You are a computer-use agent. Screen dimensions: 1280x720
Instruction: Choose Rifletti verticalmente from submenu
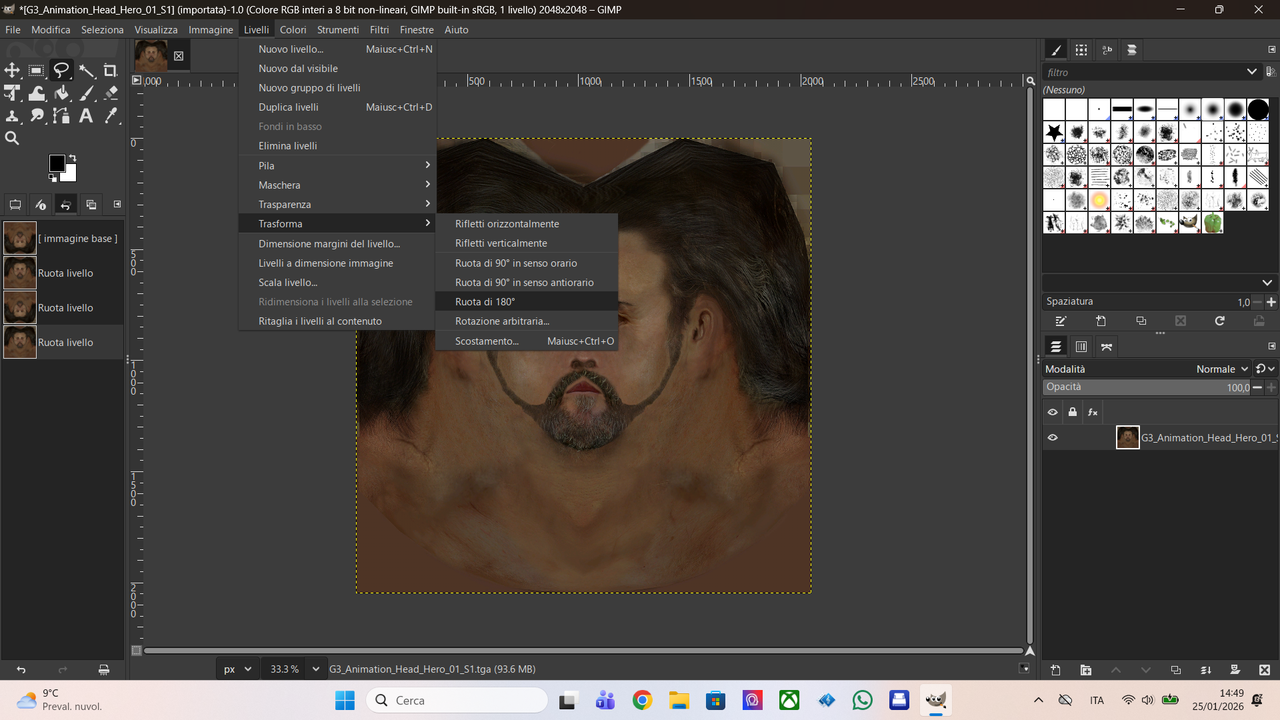527,243
